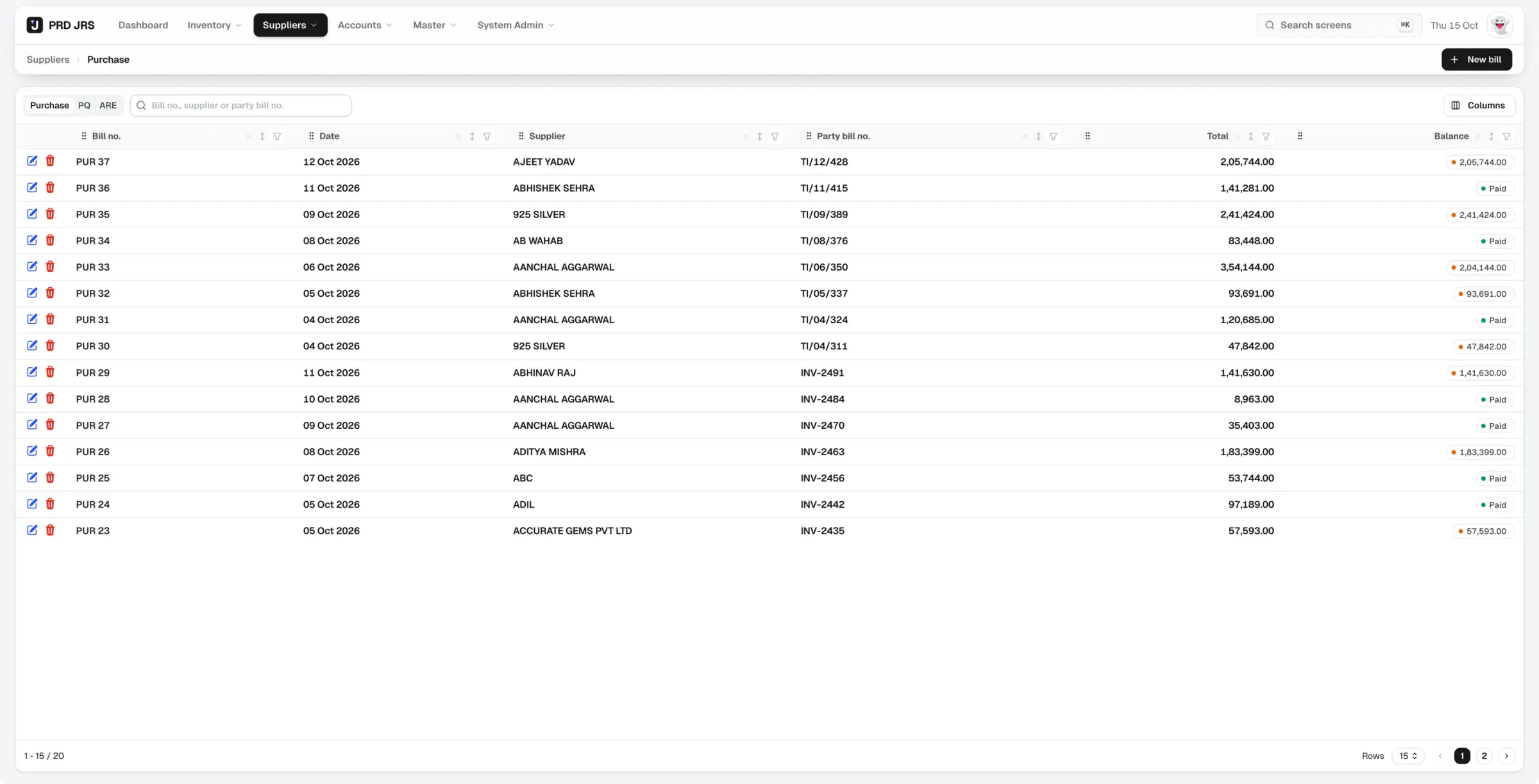Clear sort on Supplier column
Screen dimensions: 1539x784
pos(746,137)
